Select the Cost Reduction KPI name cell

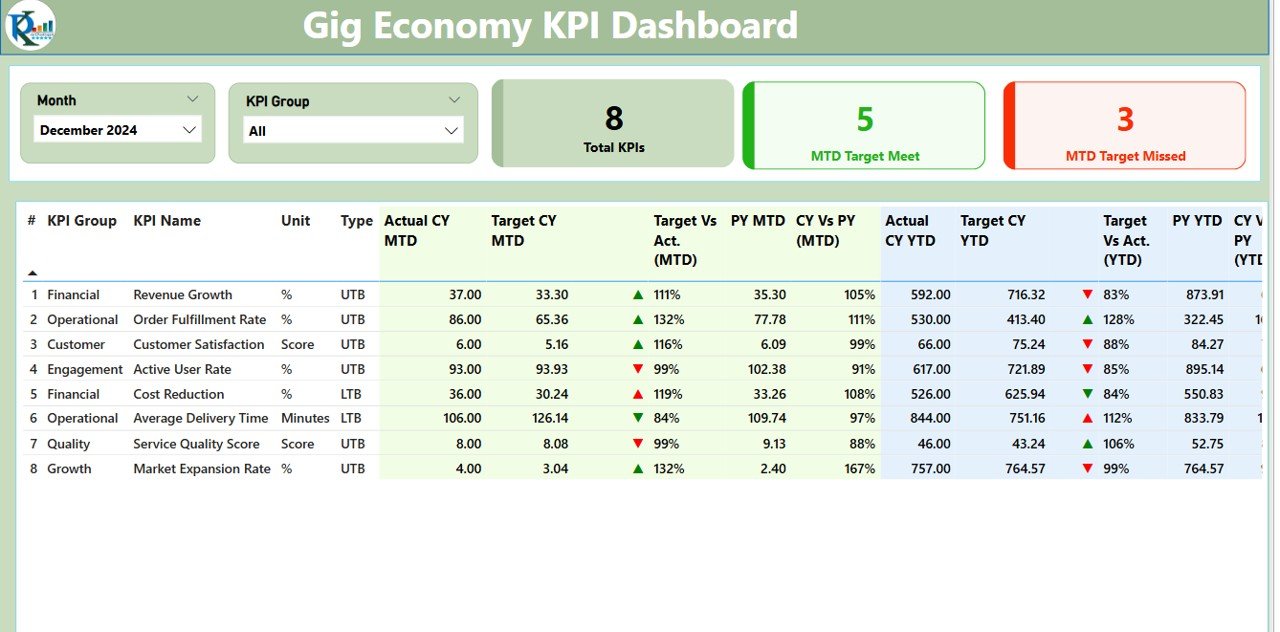click(179, 394)
